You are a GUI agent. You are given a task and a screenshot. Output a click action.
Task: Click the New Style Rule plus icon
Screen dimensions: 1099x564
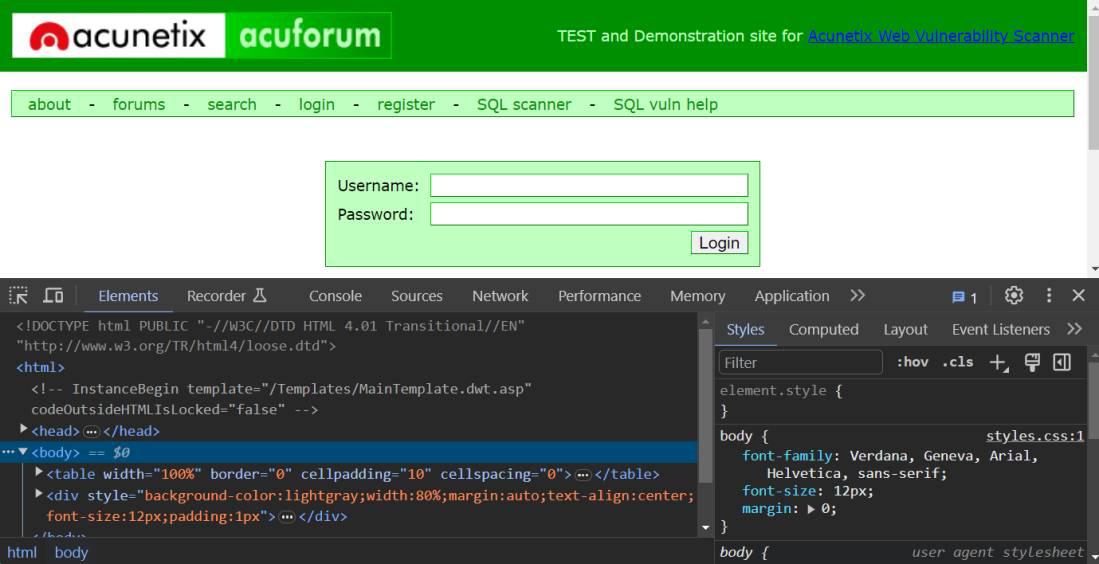(998, 362)
